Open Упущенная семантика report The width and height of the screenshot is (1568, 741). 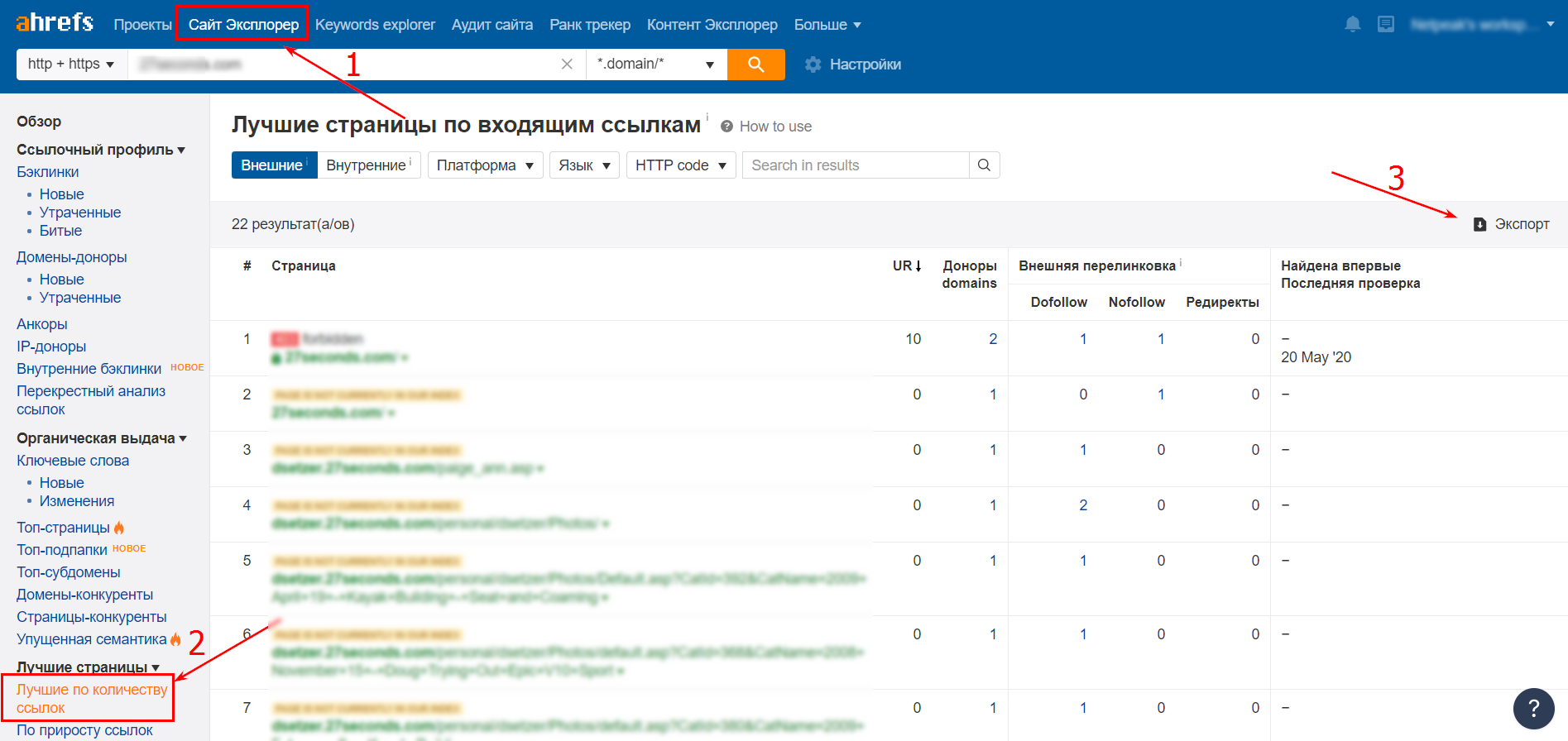point(92,639)
